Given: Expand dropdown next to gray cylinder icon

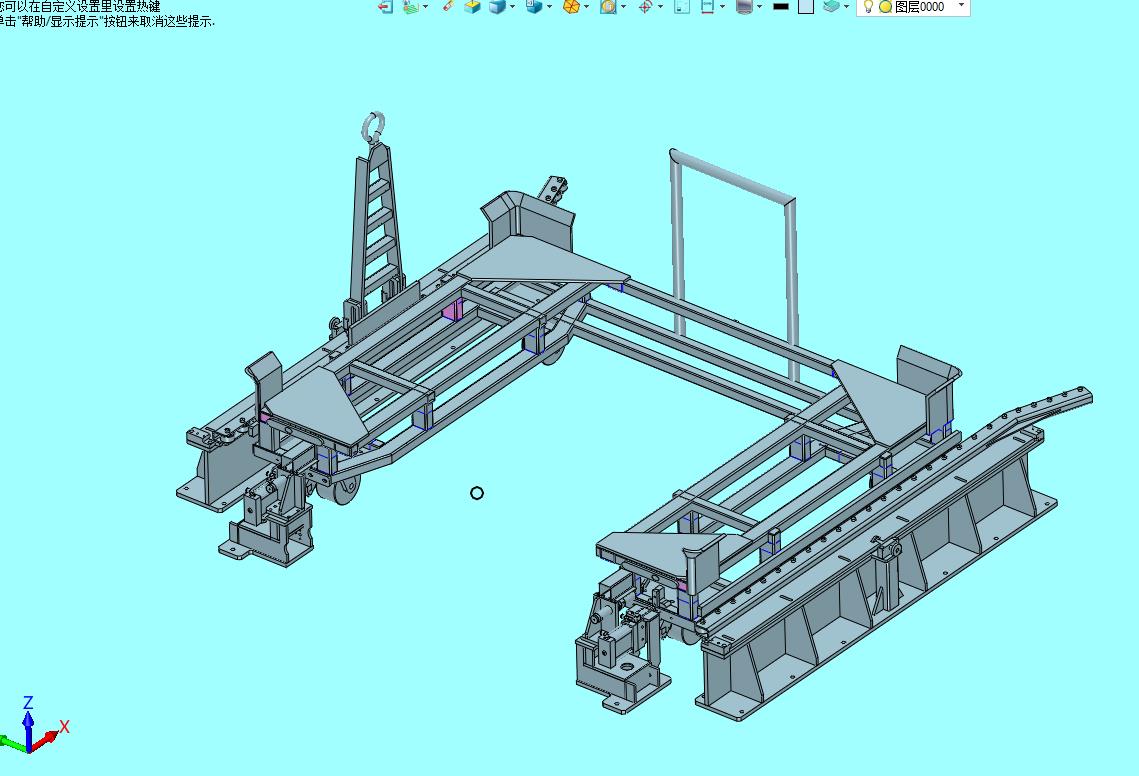Looking at the screenshot, I should tap(759, 7).
